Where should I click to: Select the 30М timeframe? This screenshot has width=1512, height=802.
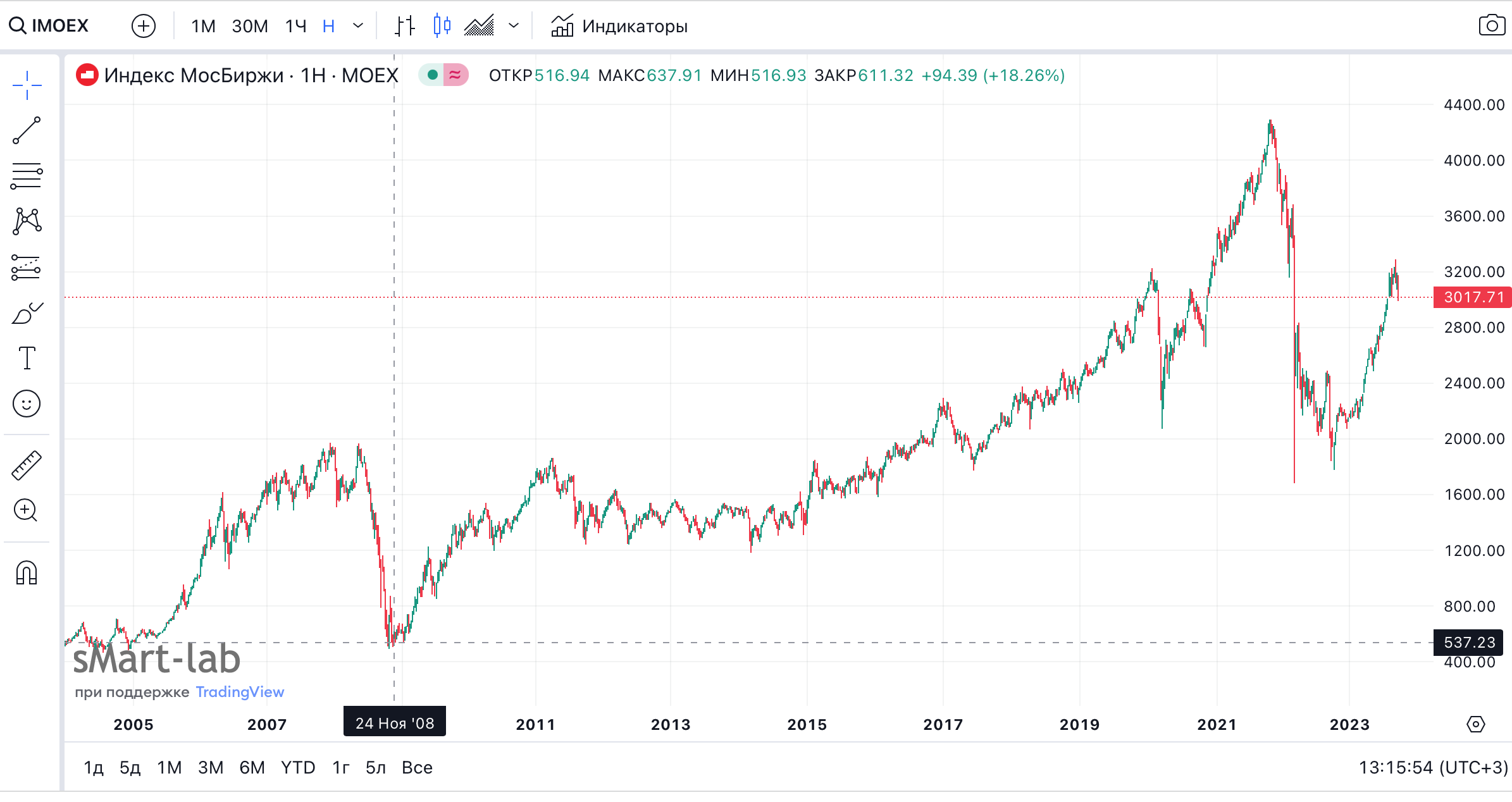coord(250,26)
